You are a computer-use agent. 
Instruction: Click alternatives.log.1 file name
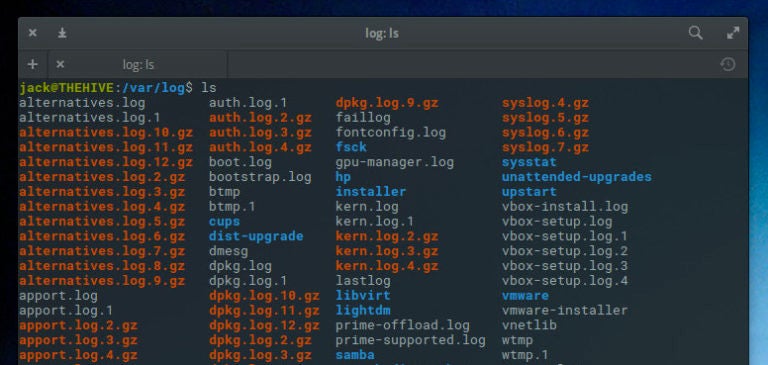point(90,118)
